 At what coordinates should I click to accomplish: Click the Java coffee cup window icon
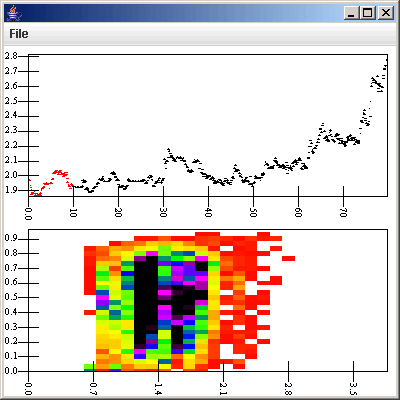coord(14,13)
